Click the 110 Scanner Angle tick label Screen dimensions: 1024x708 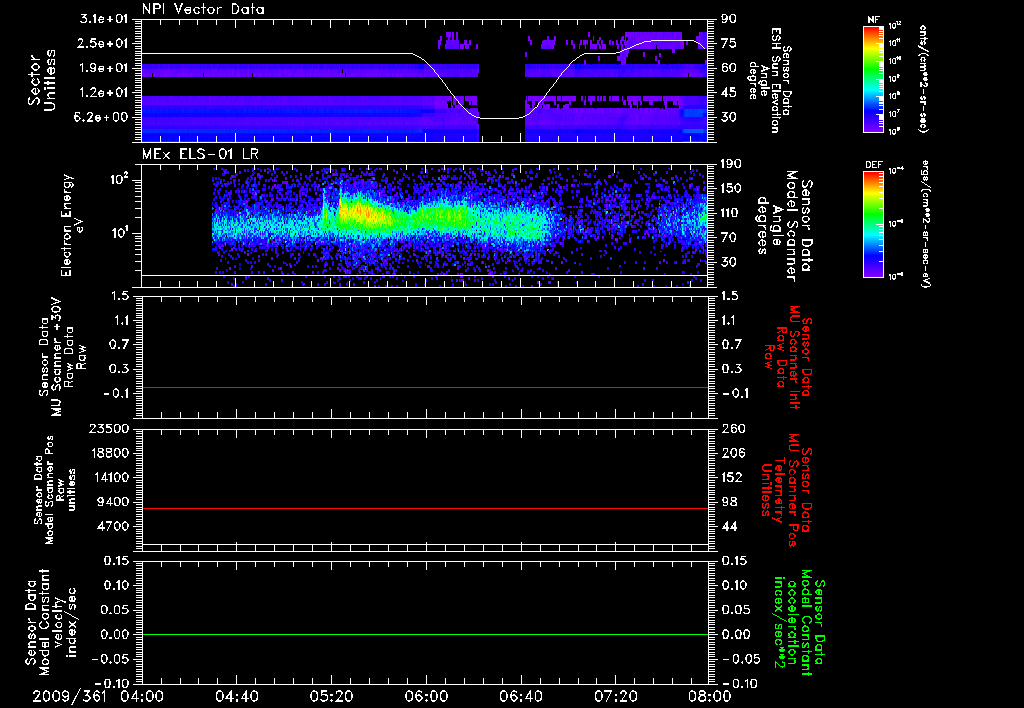click(731, 213)
